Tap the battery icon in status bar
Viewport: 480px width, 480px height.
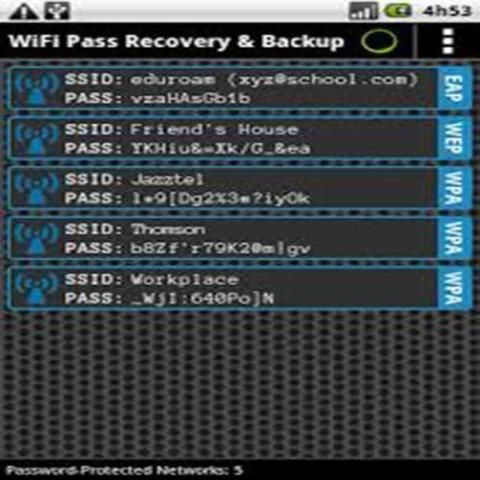click(398, 11)
